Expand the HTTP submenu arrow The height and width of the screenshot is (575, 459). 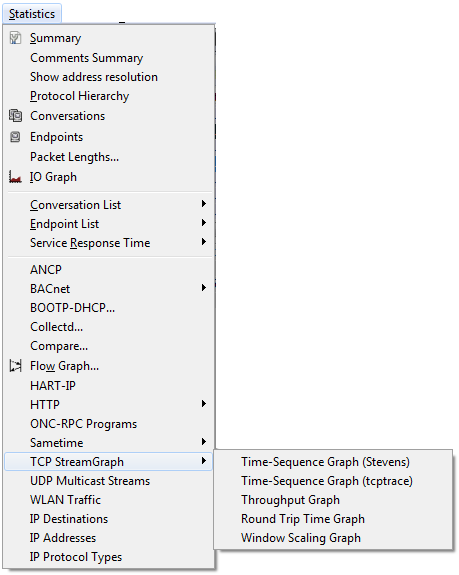204,403
